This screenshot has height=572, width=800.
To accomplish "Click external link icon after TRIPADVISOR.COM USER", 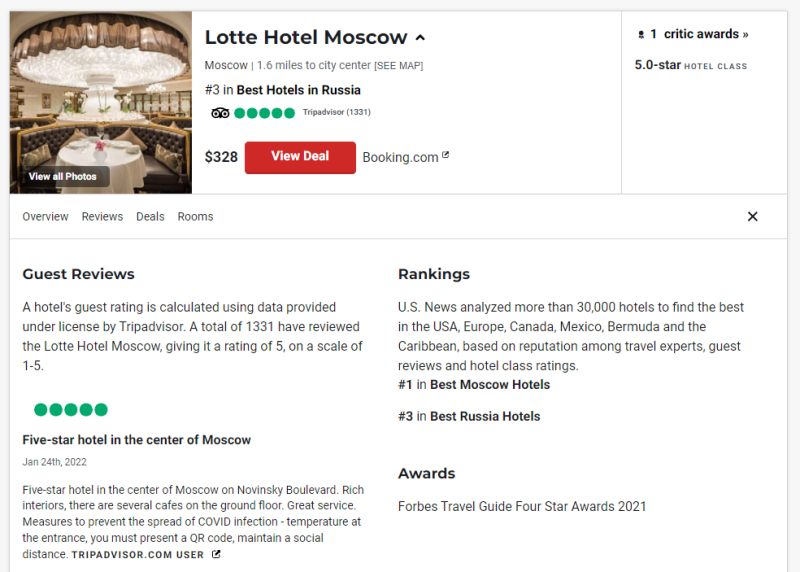I will tap(216, 554).
